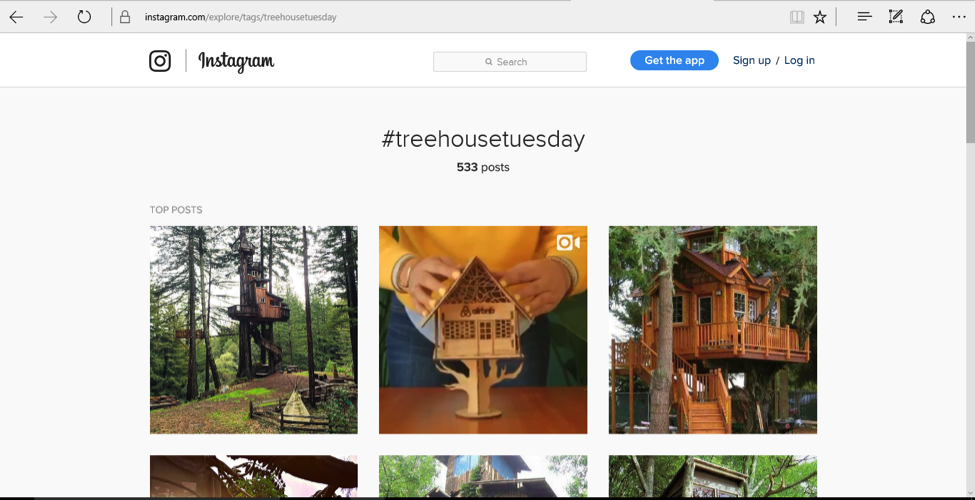Image resolution: width=975 pixels, height=500 pixels.
Task: Reload the page with refresh icon
Action: pos(84,17)
